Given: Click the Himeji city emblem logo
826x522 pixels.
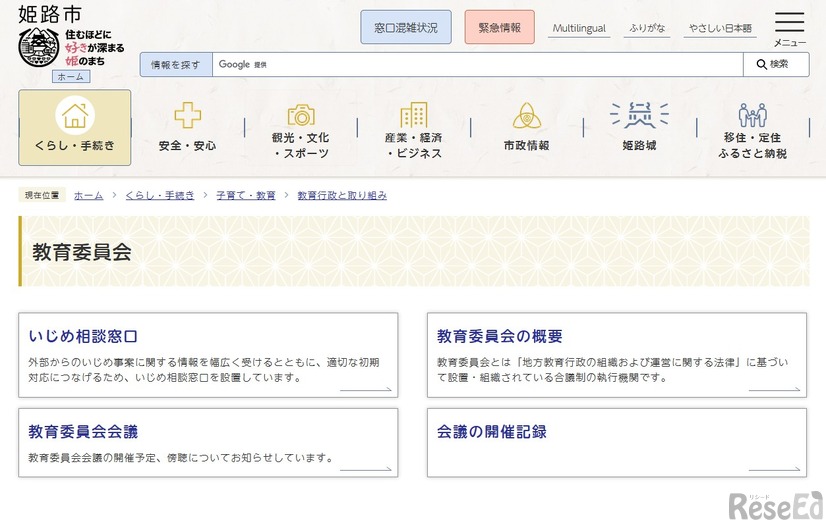Looking at the screenshot, I should click(x=40, y=47).
